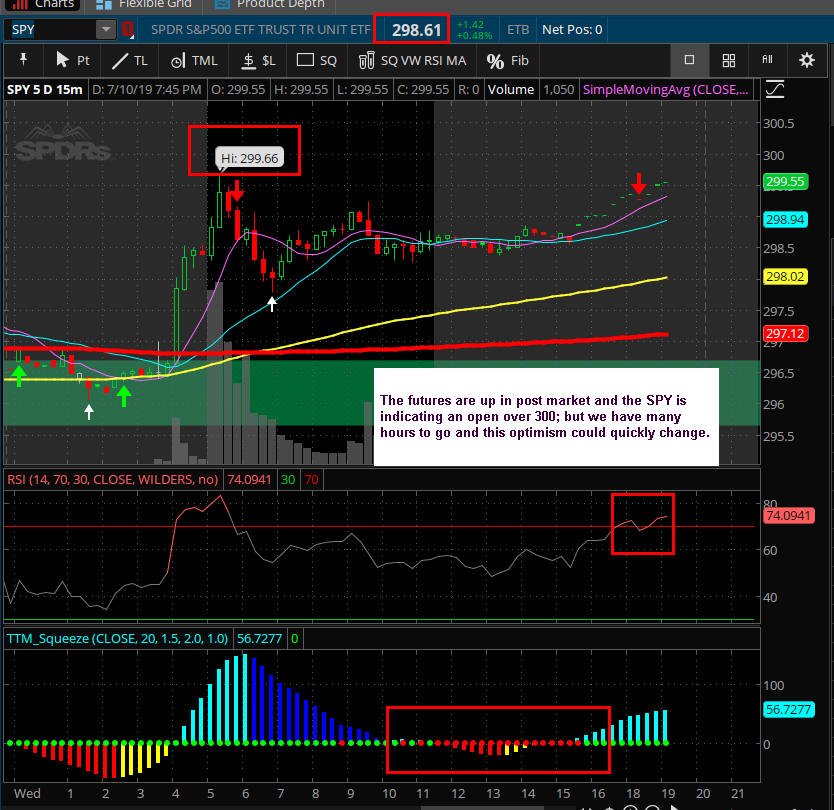Click the ETB label in header
834x810 pixels.
pos(518,30)
